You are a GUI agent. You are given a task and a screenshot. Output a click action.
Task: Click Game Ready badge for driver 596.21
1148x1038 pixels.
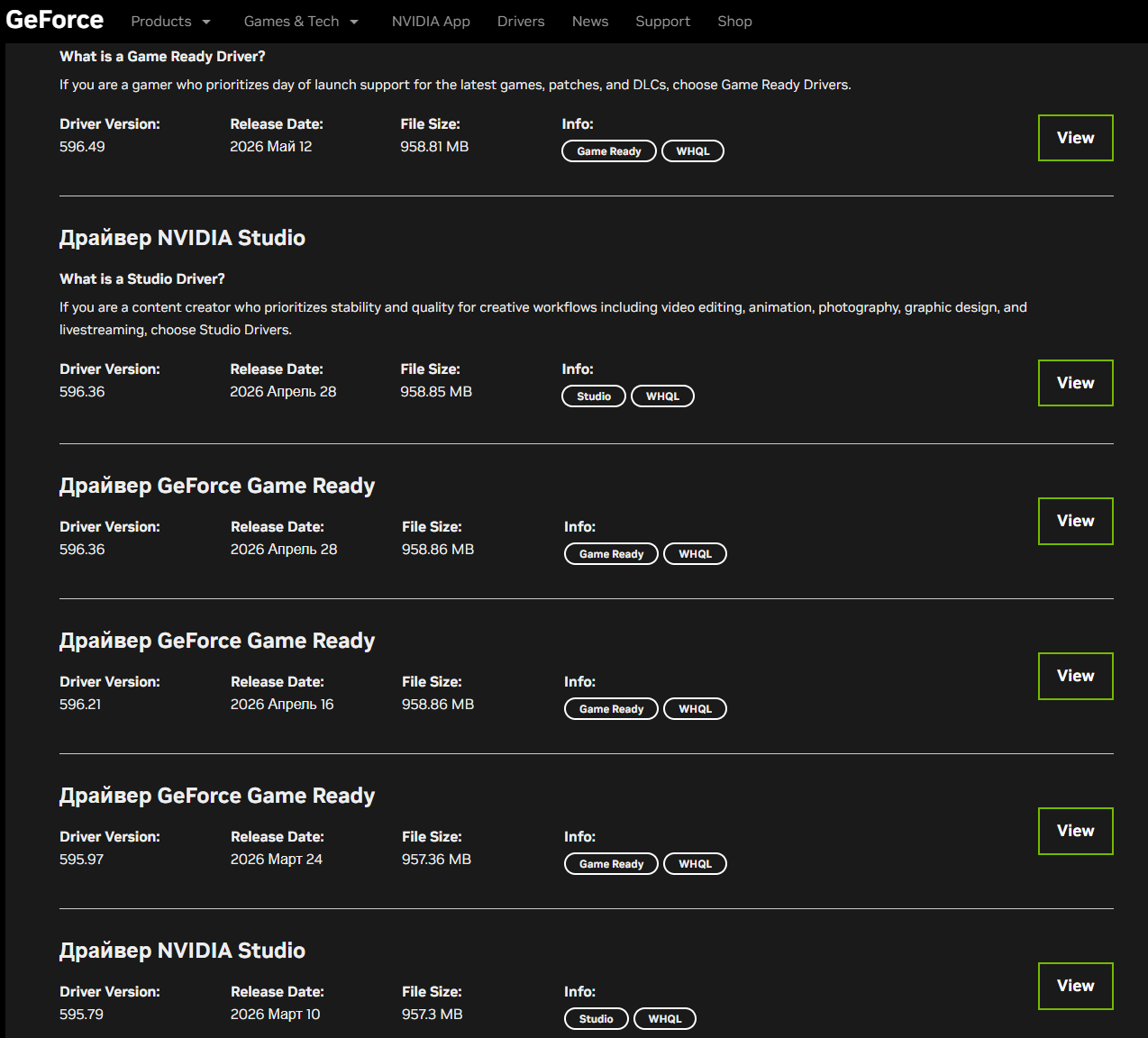[611, 709]
